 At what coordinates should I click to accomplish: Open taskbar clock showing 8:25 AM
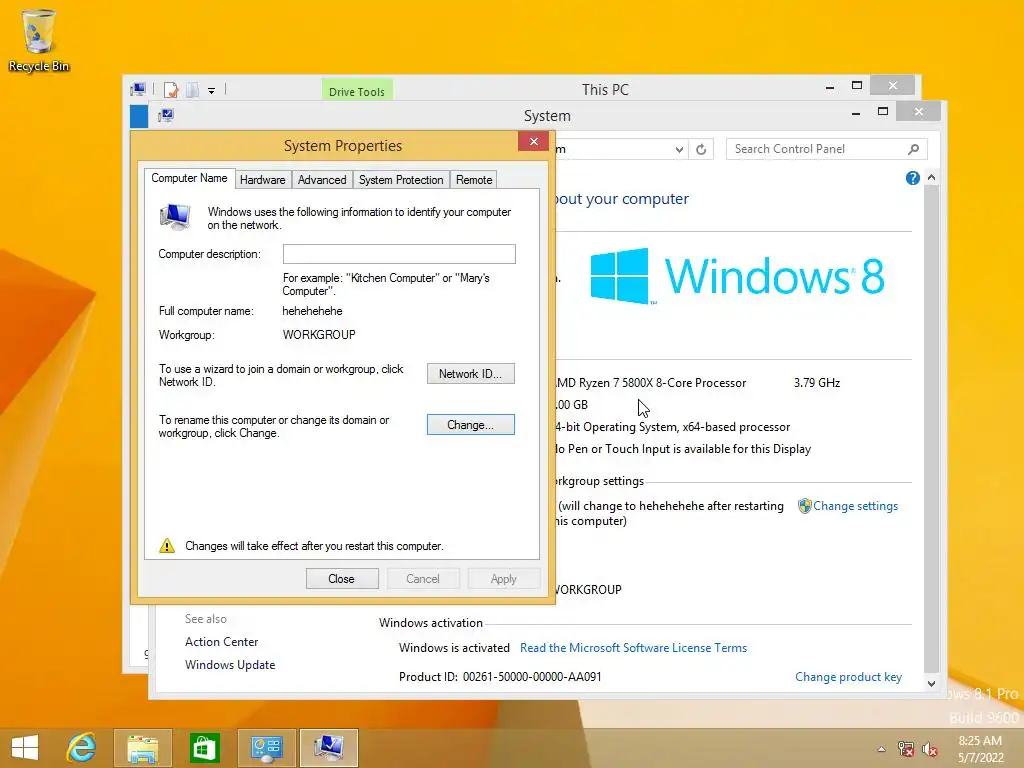(x=980, y=749)
